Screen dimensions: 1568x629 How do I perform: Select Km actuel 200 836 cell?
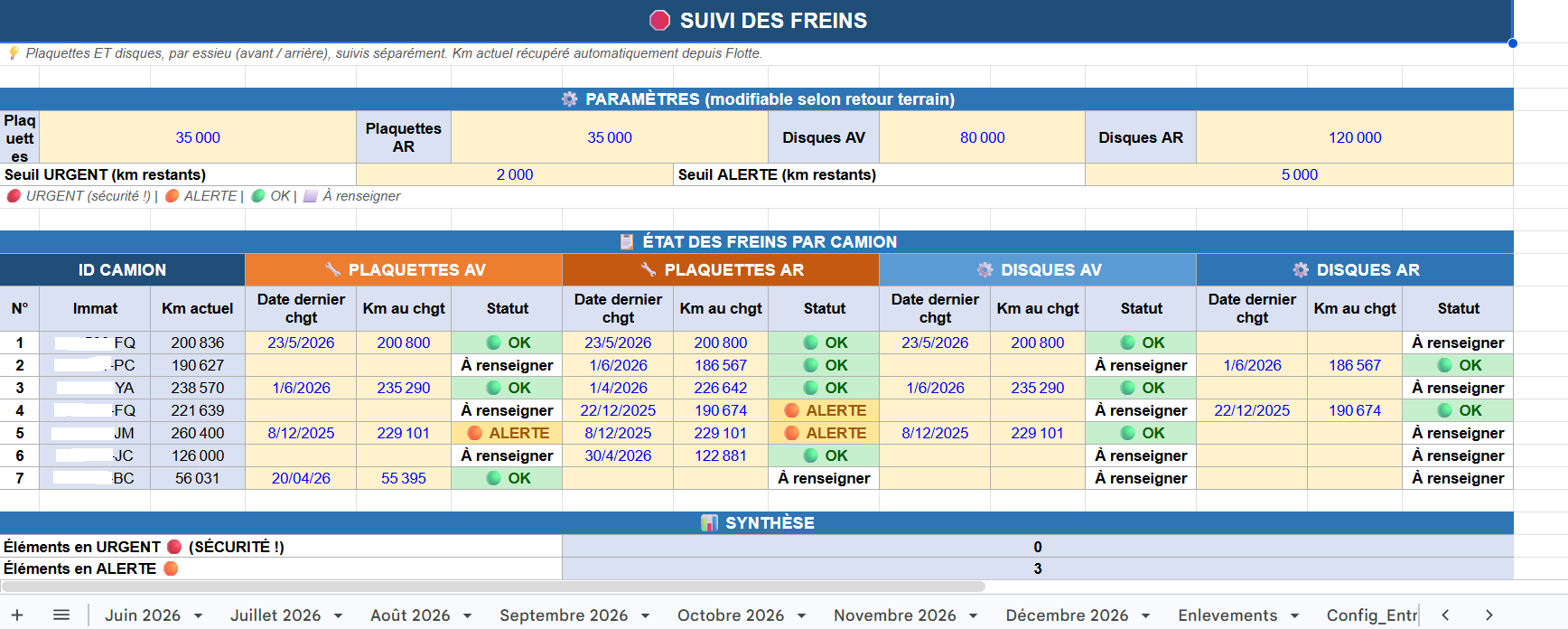click(x=198, y=343)
